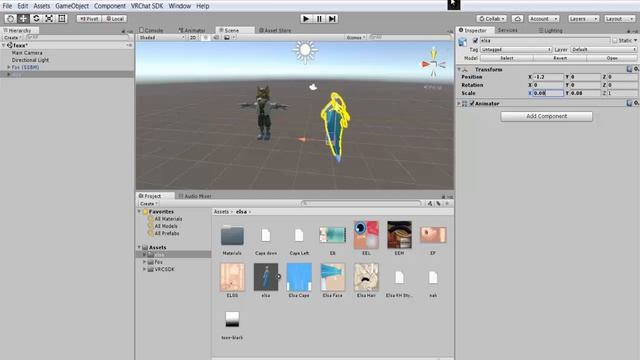Select the Rect Transform tool

62,19
